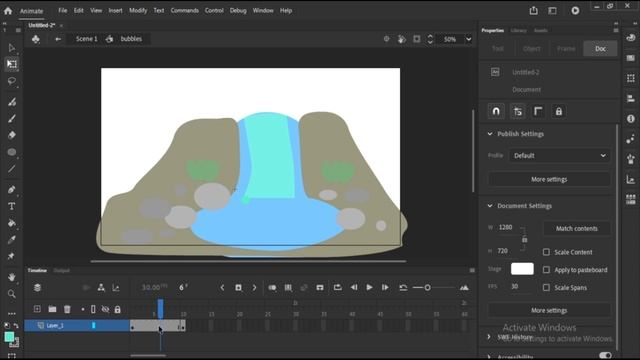Insert a keyframe in the timeline
The width and height of the screenshot is (640, 360).
[238, 288]
